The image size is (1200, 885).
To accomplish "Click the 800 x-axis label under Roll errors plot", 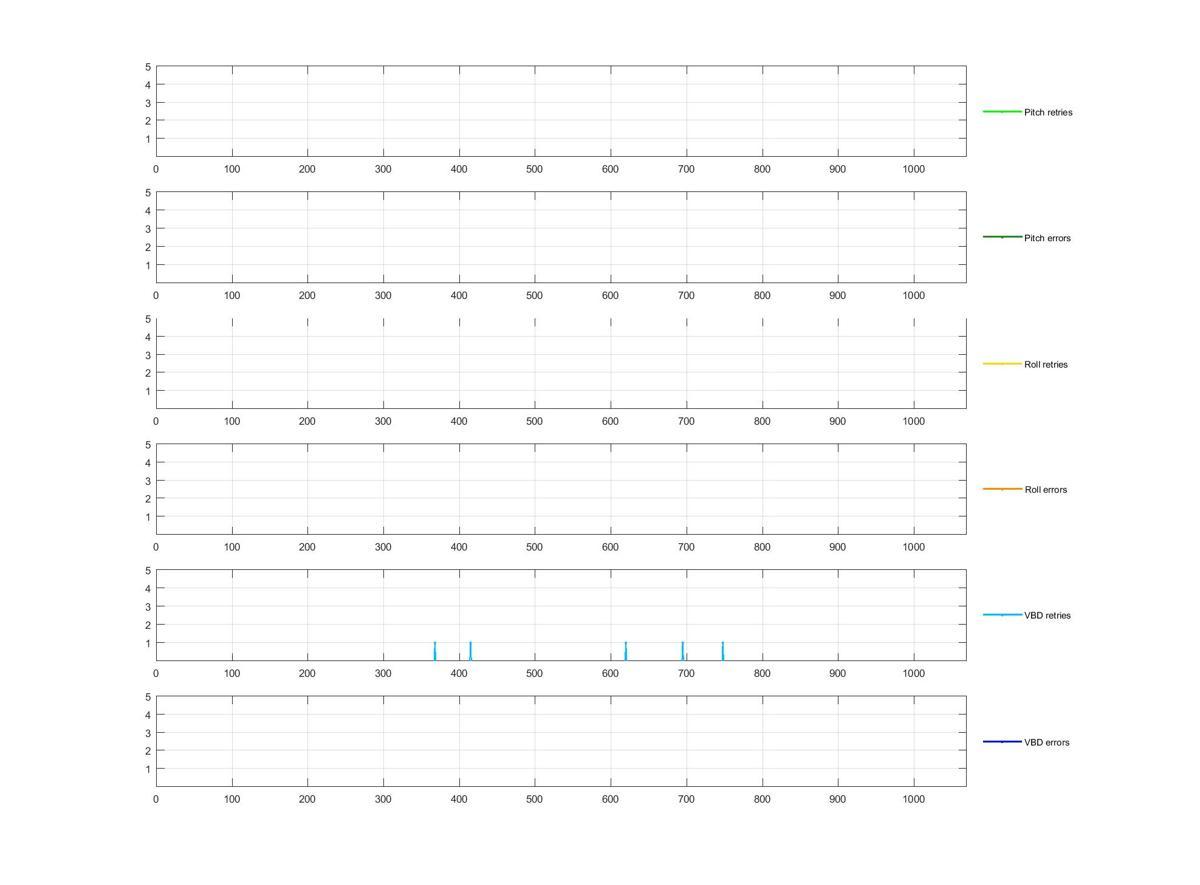I will (762, 548).
